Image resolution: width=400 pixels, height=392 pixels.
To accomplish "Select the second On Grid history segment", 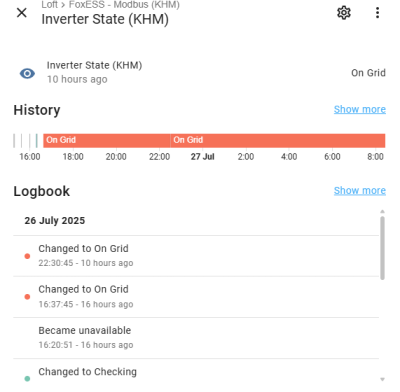I will 278,140.
